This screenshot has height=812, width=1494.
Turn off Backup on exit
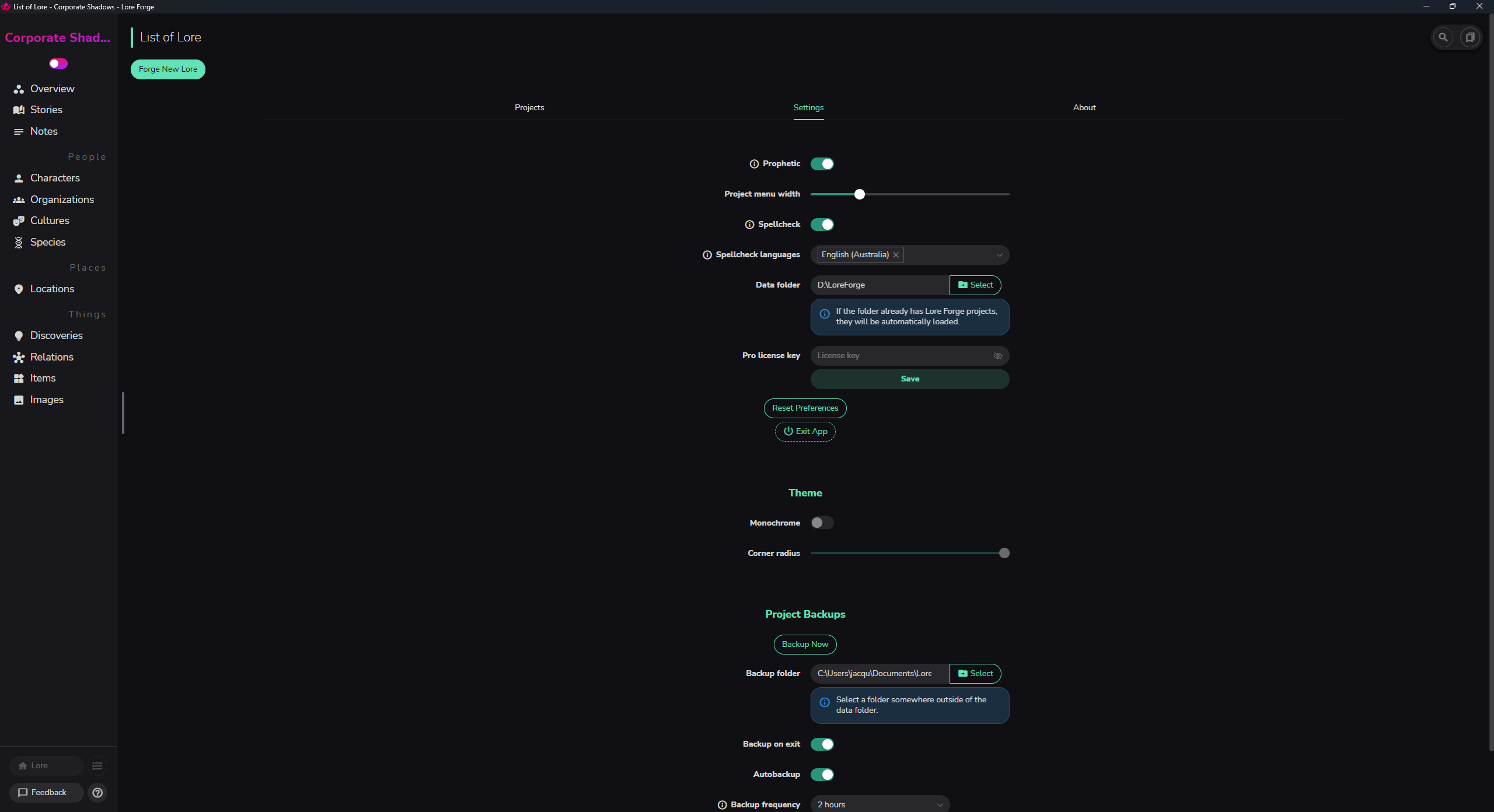point(822,744)
